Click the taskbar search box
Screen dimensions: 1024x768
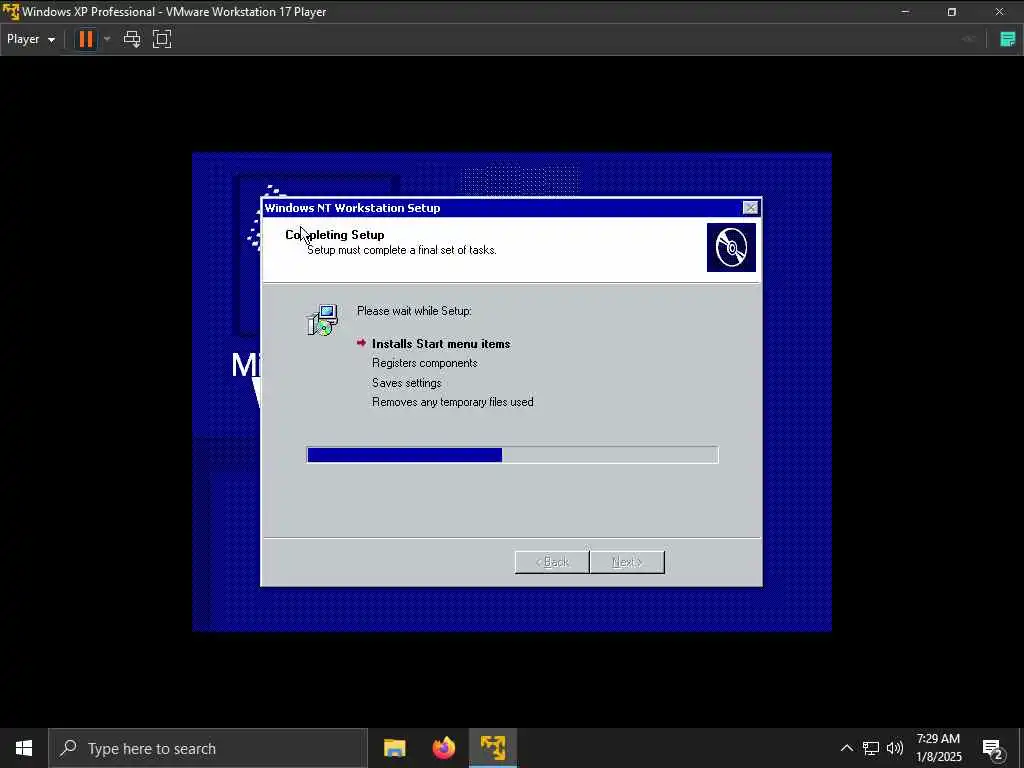click(208, 748)
